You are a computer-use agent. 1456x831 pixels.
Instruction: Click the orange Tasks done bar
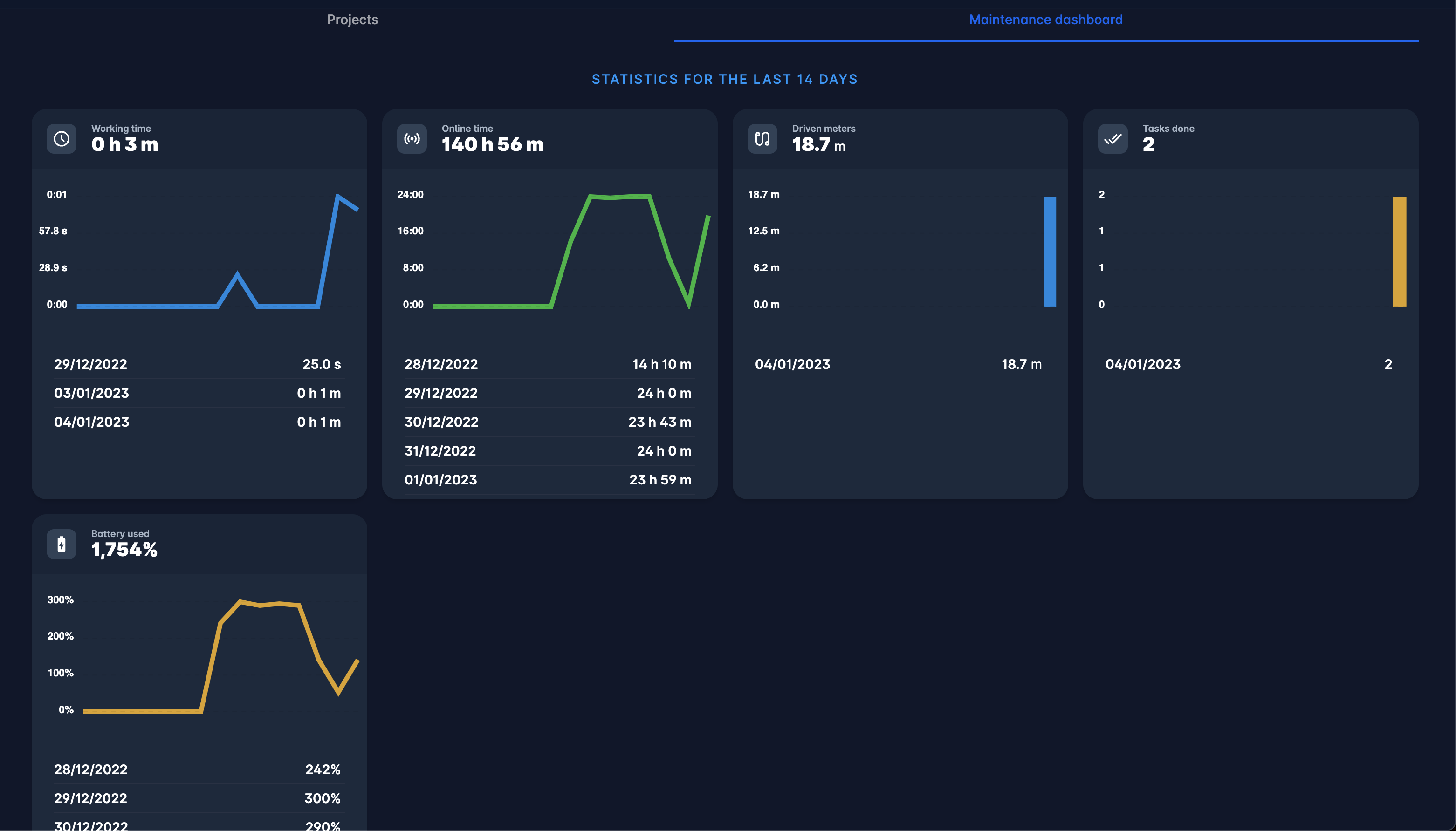(x=1399, y=251)
